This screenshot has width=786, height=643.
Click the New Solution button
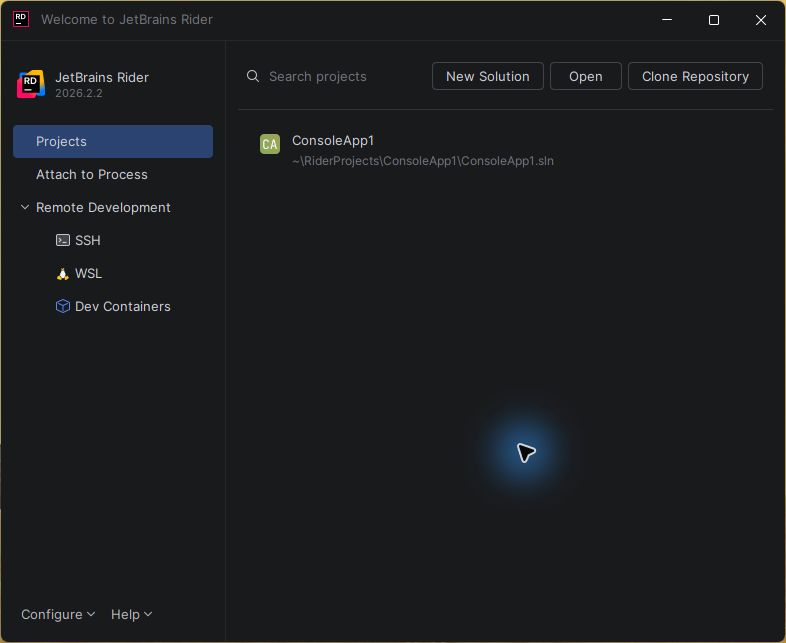pyautogui.click(x=488, y=76)
